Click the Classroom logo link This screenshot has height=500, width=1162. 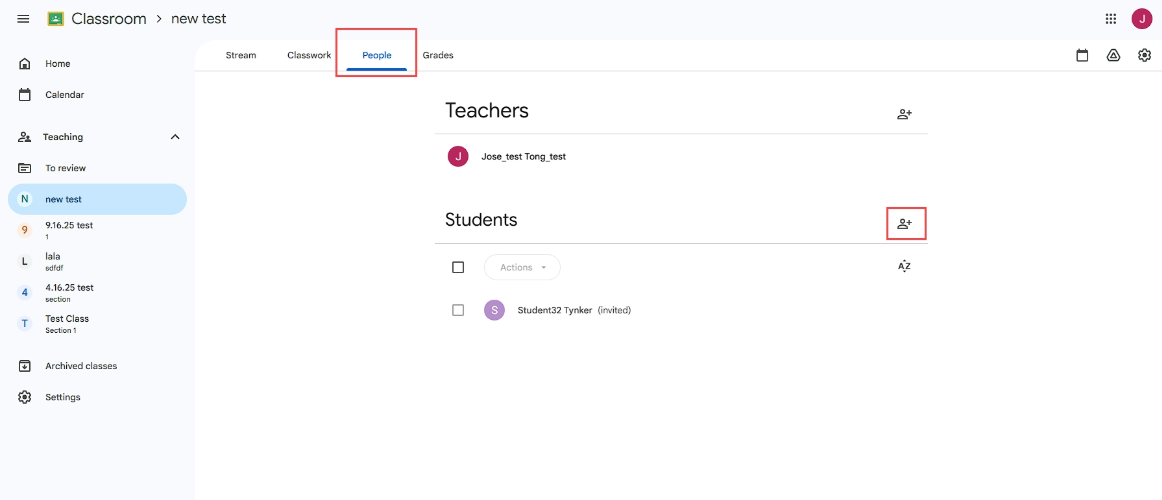tap(96, 19)
